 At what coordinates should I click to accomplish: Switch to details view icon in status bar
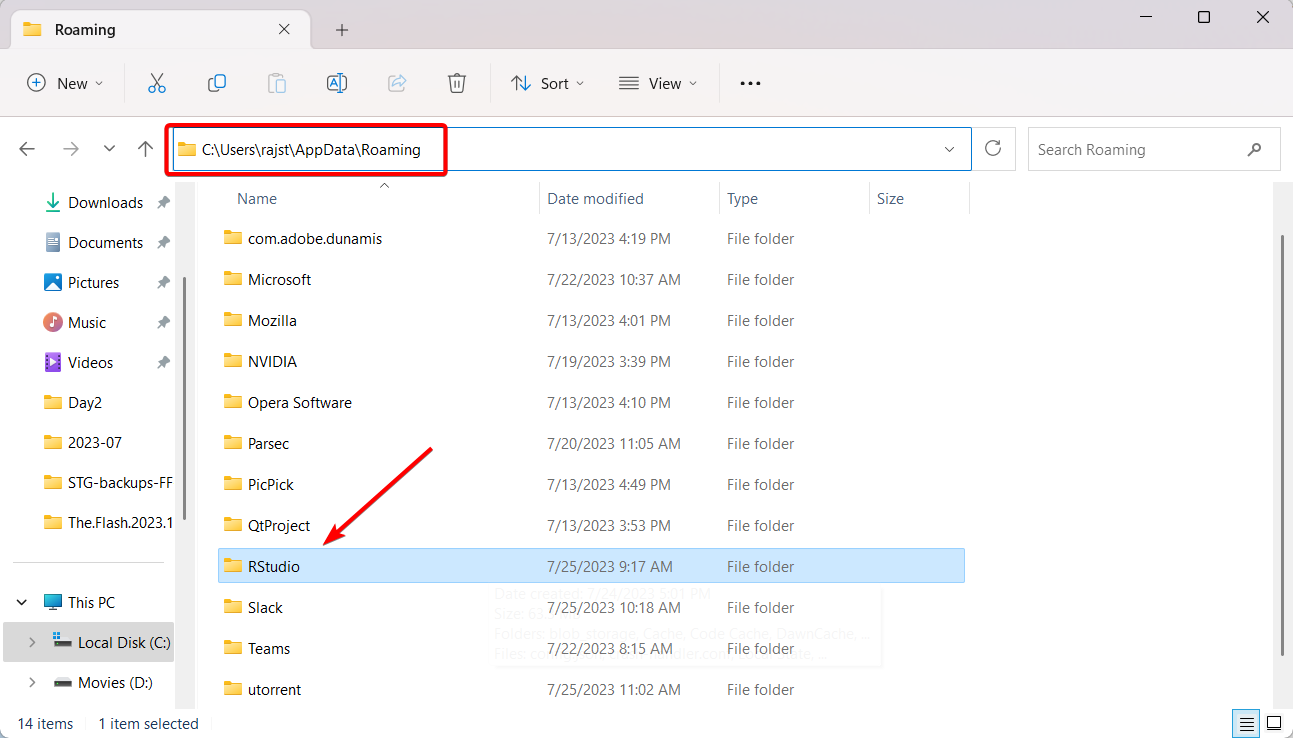1246,723
